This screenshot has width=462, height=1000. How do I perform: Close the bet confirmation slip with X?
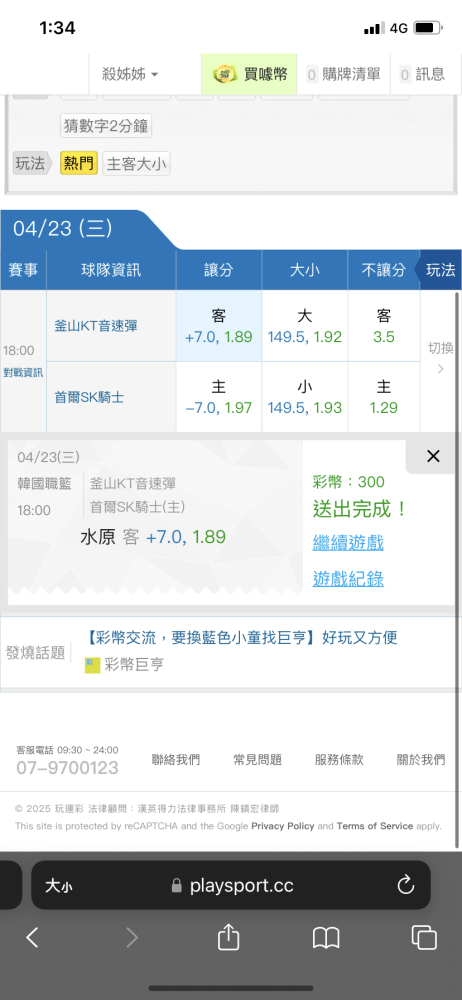point(433,456)
